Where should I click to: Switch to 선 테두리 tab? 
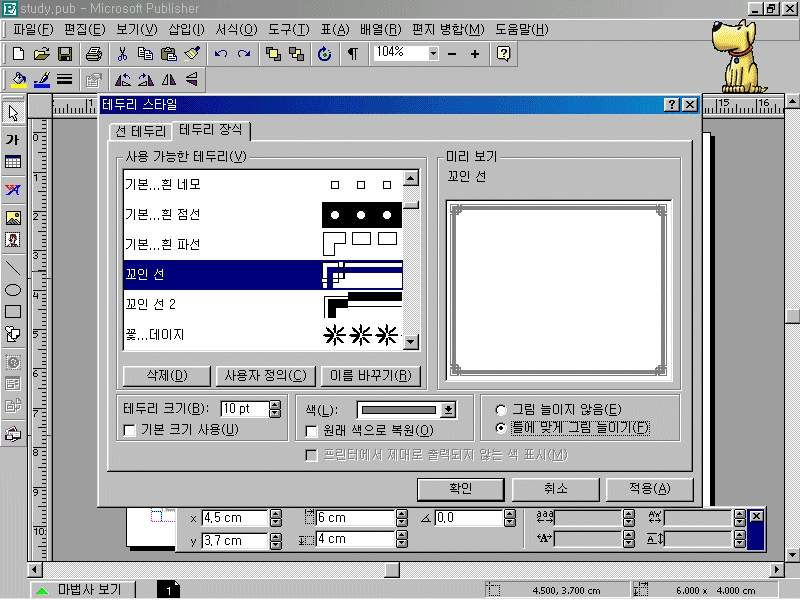point(139,132)
